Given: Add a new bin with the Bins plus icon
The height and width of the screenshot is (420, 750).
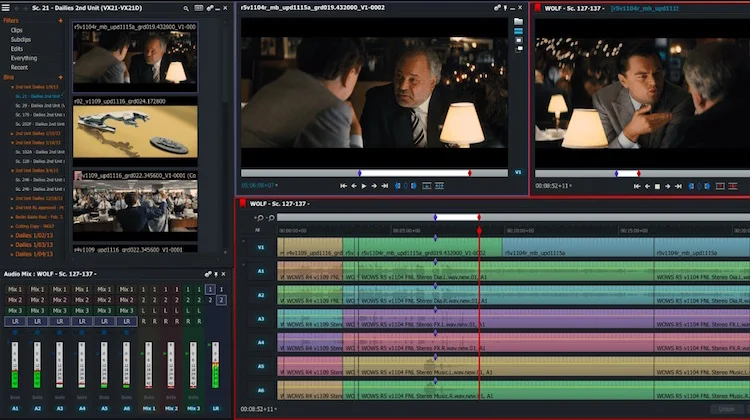Looking at the screenshot, I should (60, 77).
